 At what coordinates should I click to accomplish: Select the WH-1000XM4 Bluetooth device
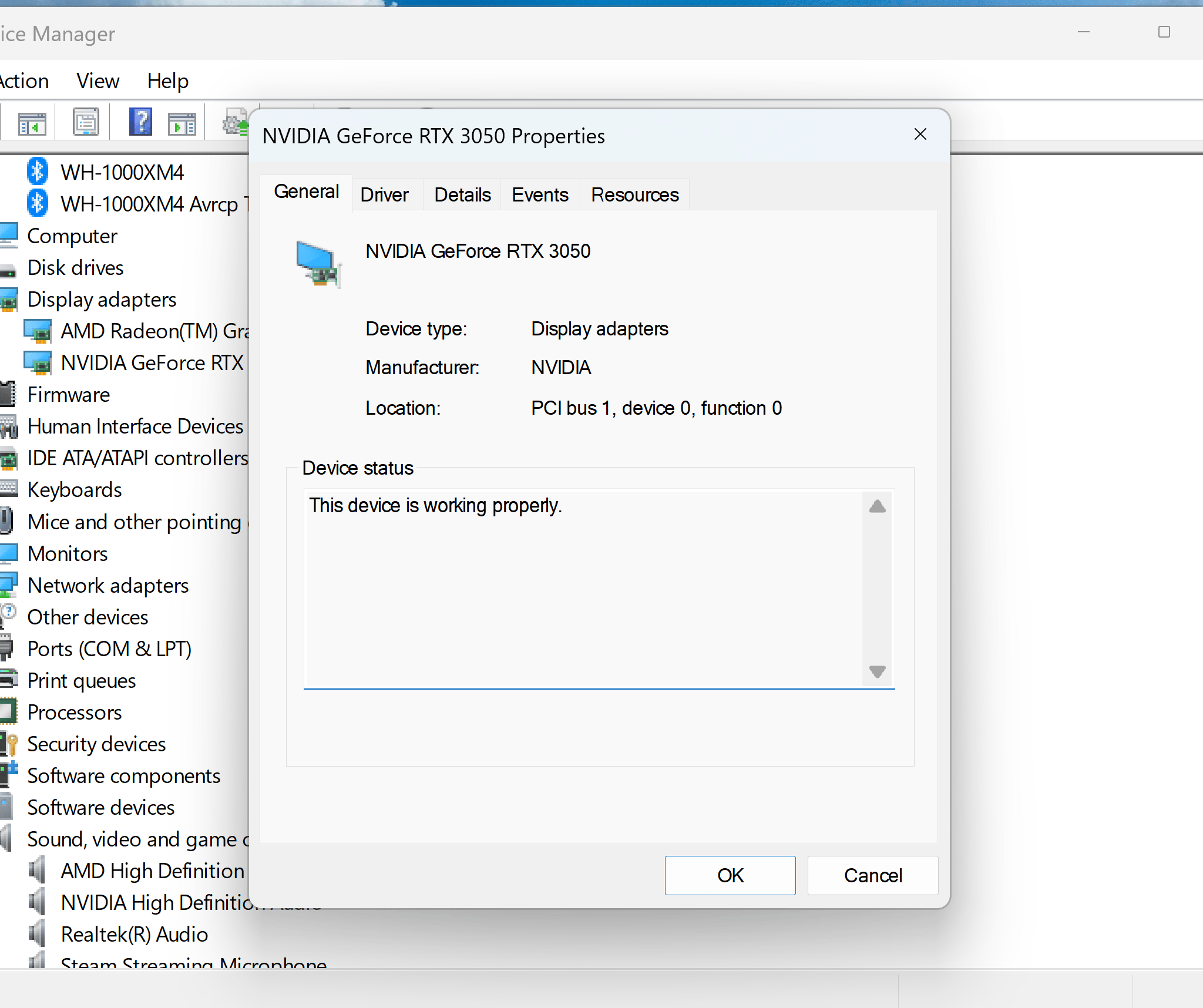(x=122, y=172)
